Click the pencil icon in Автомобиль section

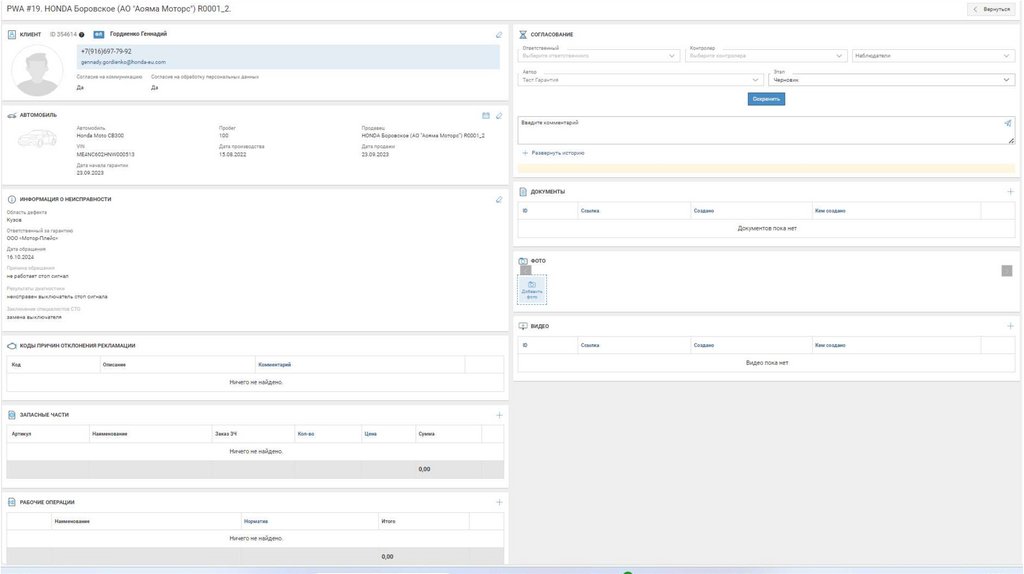click(x=499, y=115)
